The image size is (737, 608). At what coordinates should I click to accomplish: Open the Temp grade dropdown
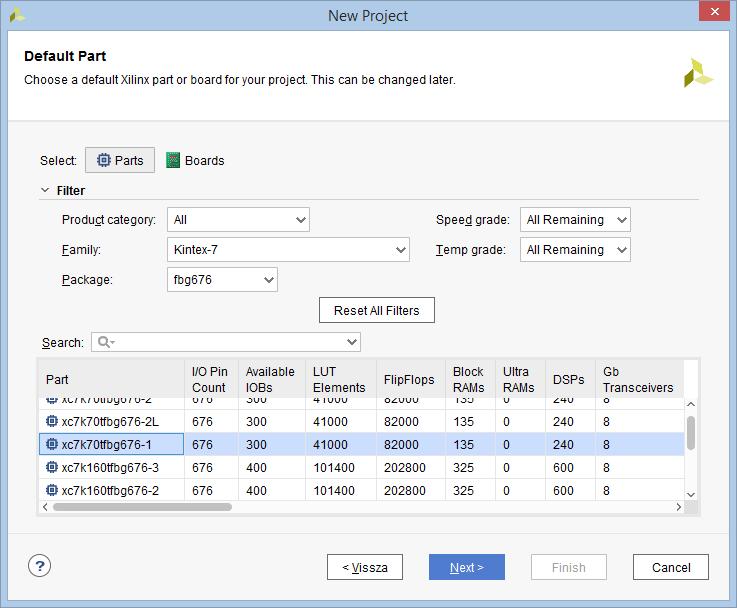[575, 249]
